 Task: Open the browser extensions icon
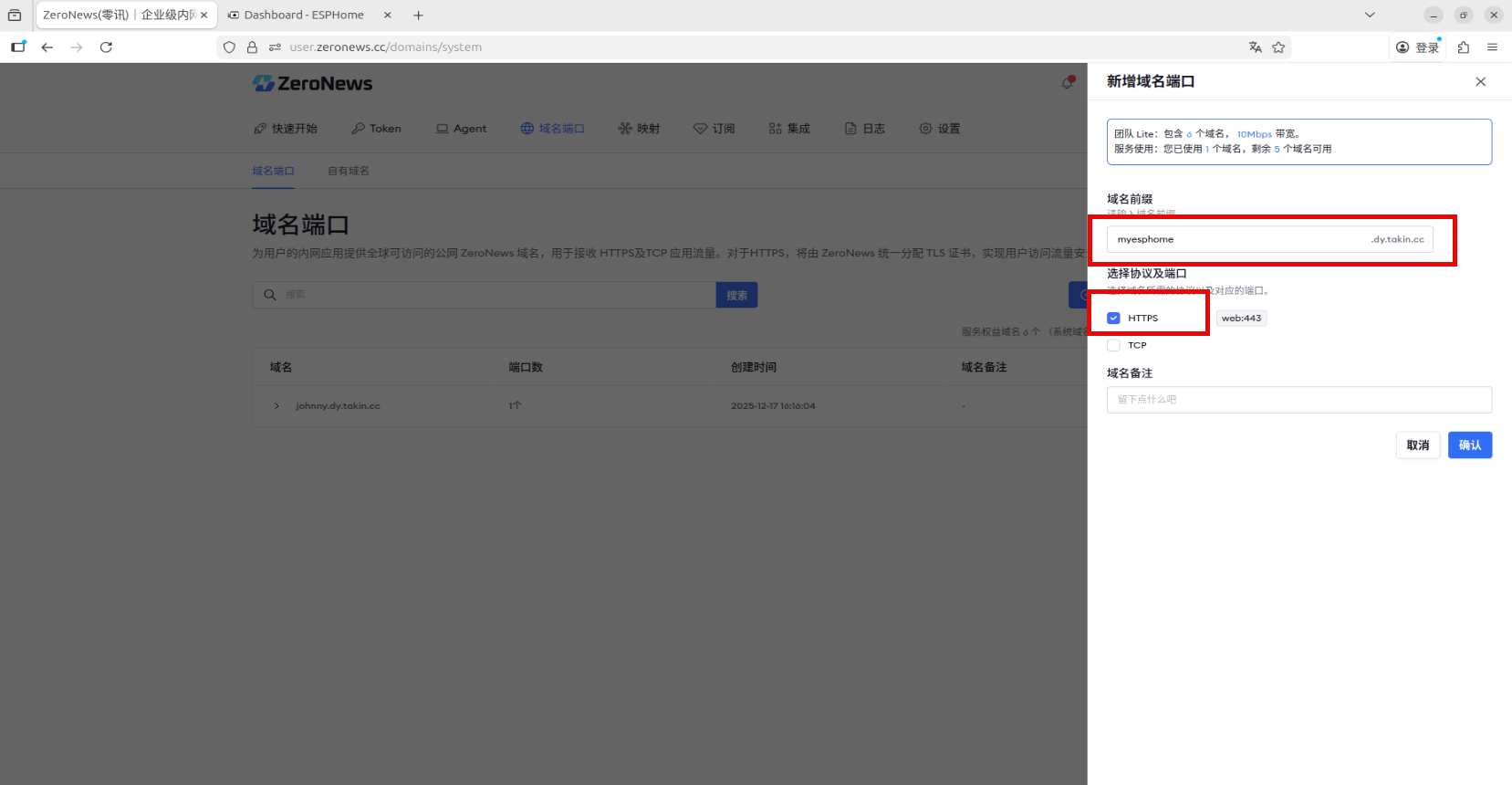click(x=1464, y=47)
